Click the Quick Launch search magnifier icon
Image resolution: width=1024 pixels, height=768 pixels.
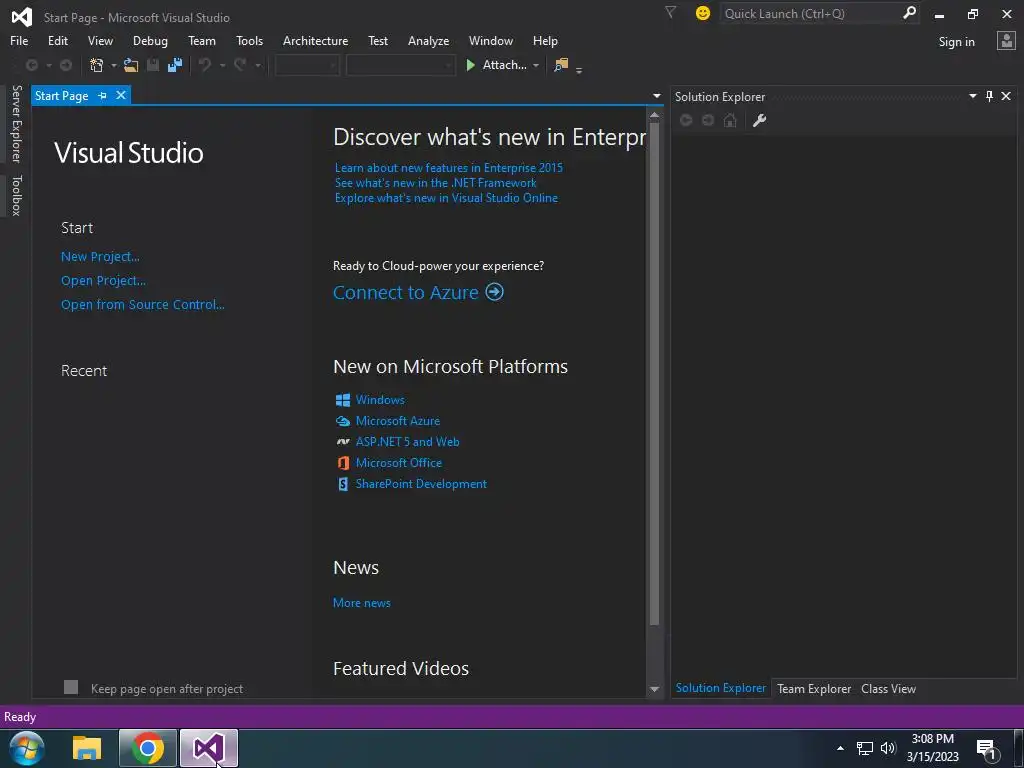(909, 12)
